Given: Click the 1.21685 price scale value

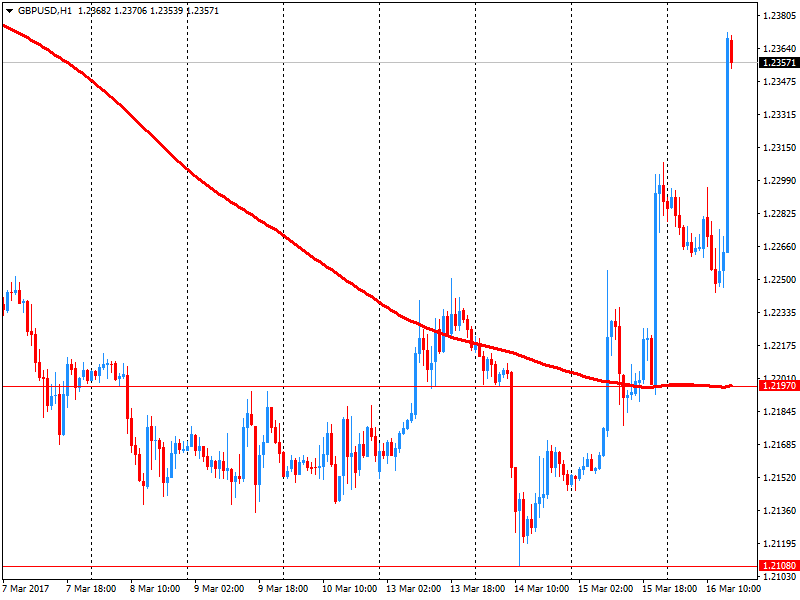Looking at the screenshot, I should tap(779, 445).
